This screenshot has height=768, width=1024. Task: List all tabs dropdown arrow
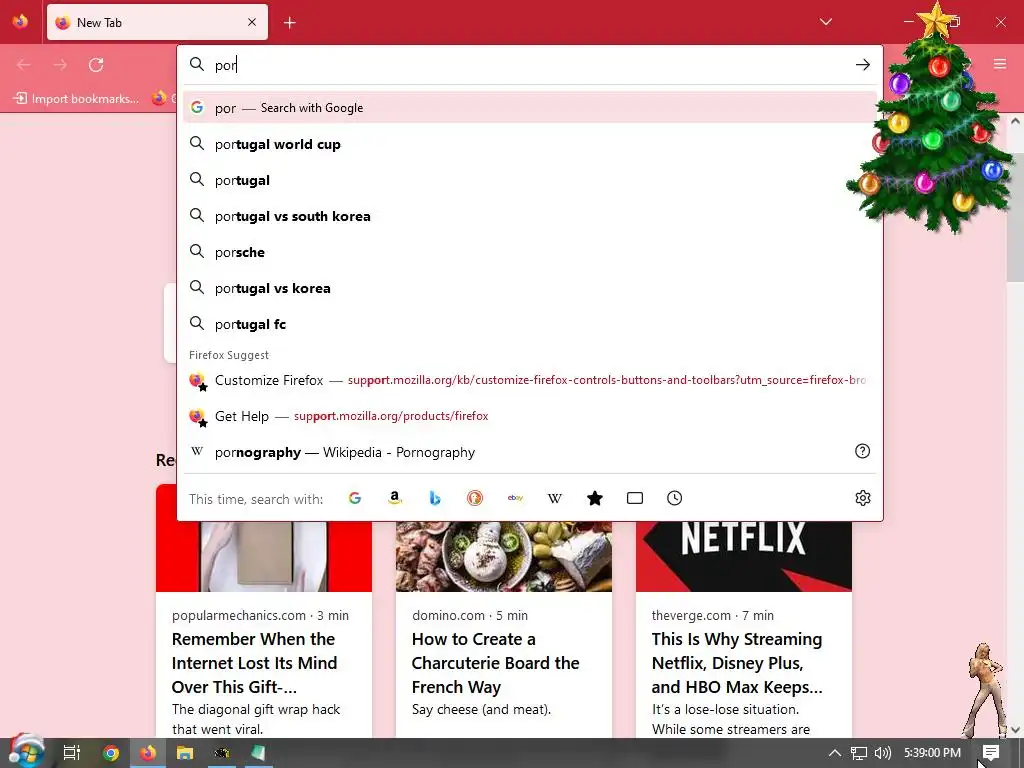[x=825, y=22]
